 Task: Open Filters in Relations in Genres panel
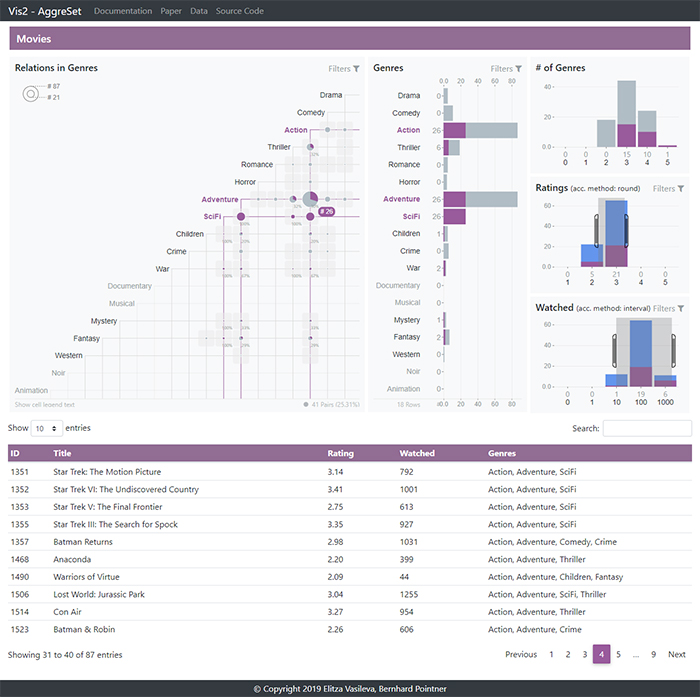point(344,69)
